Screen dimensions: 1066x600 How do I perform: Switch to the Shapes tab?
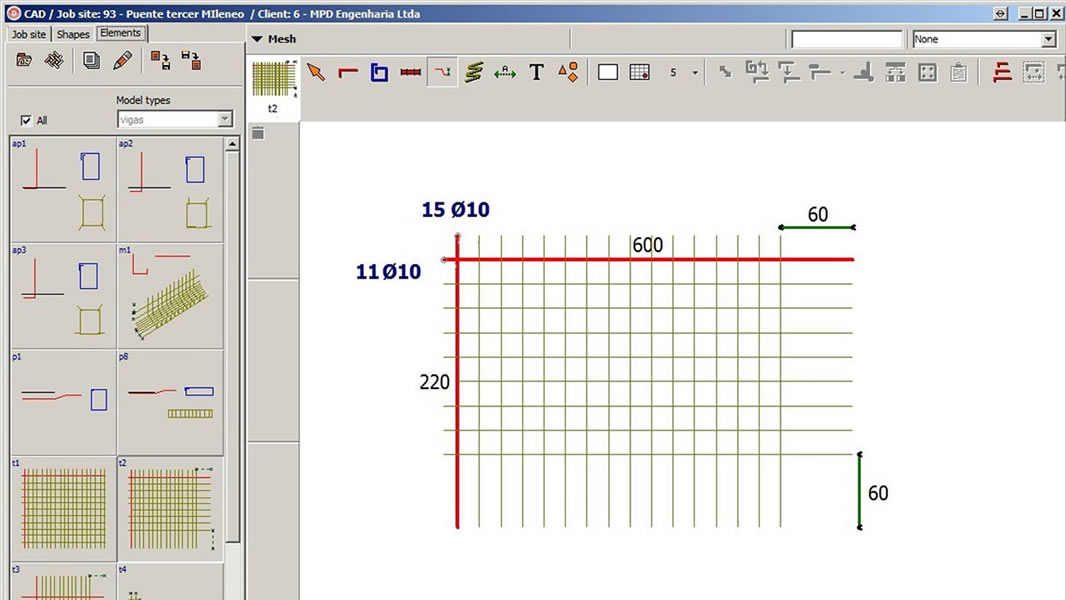coord(73,34)
